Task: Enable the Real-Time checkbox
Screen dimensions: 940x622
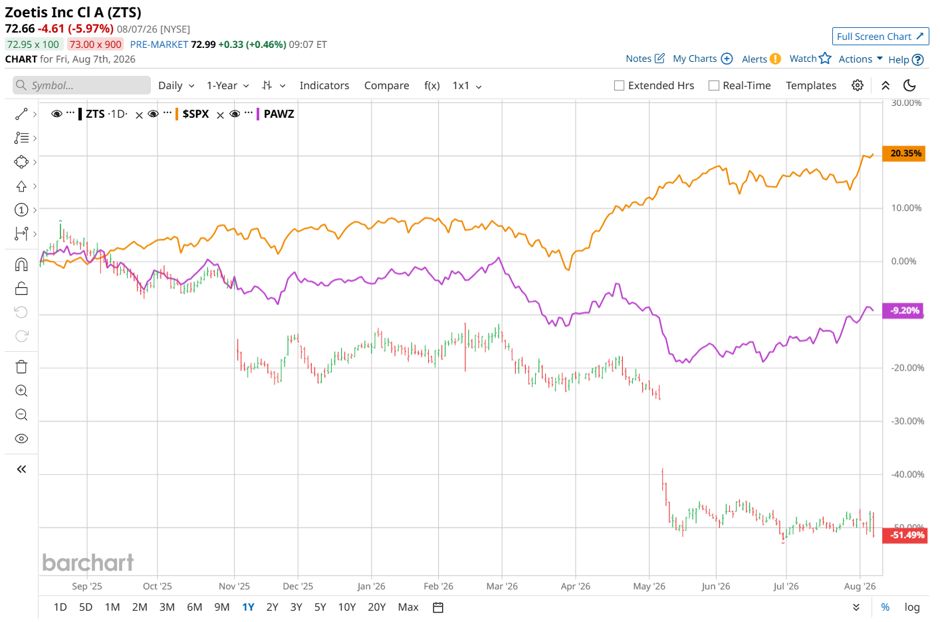Action: click(x=713, y=85)
